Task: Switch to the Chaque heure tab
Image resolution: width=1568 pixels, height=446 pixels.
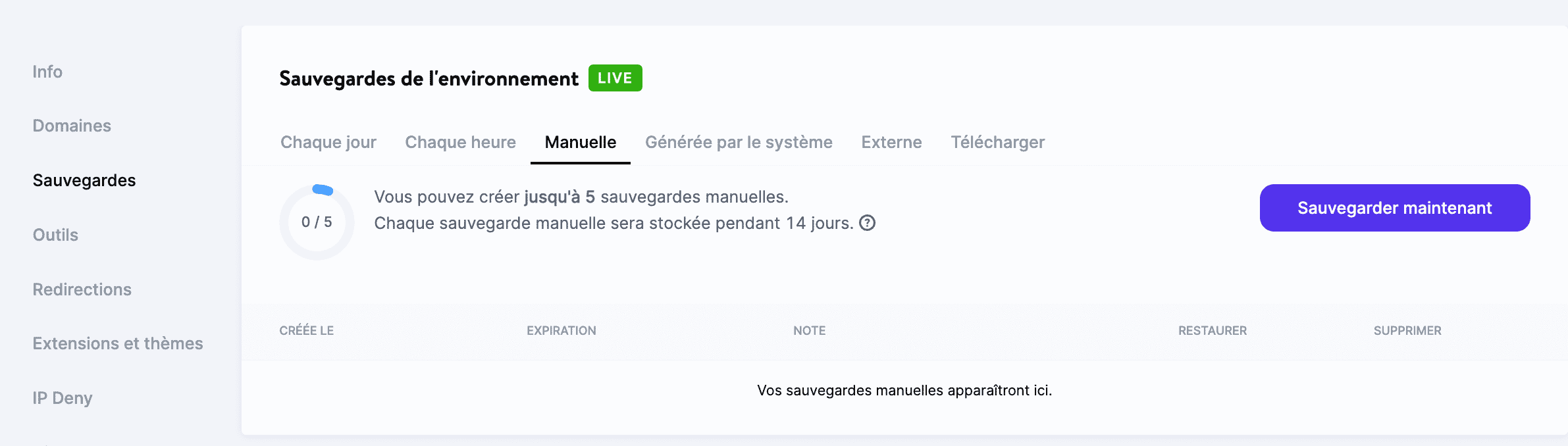Action: (x=460, y=142)
